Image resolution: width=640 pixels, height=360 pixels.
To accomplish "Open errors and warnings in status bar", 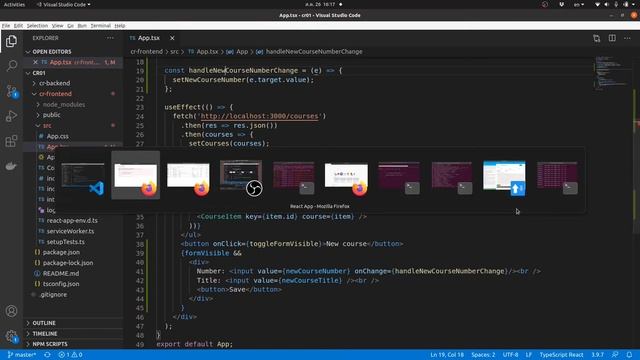I will [x=70, y=355].
